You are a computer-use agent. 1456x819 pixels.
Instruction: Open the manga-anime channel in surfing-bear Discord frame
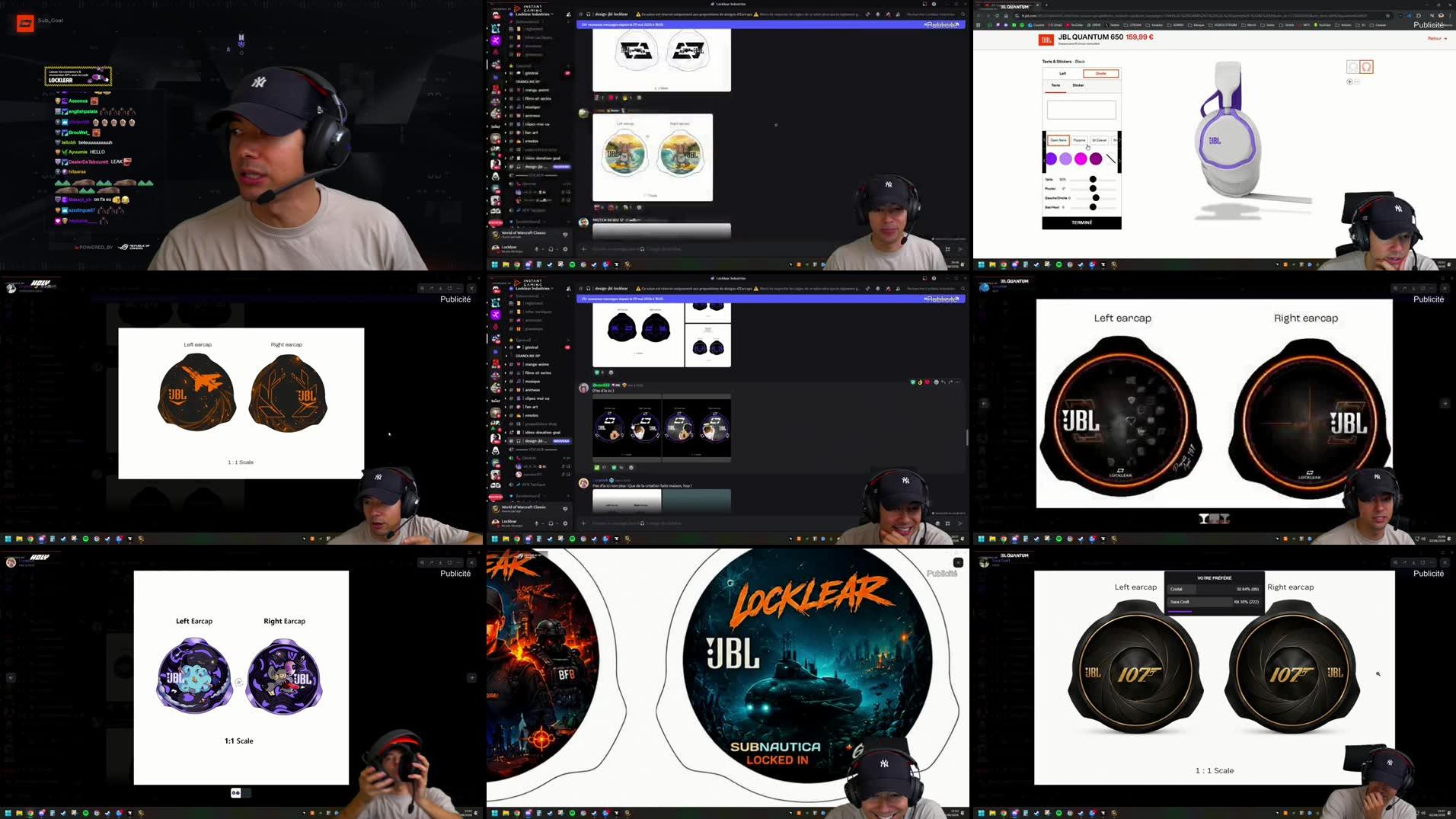(537, 90)
